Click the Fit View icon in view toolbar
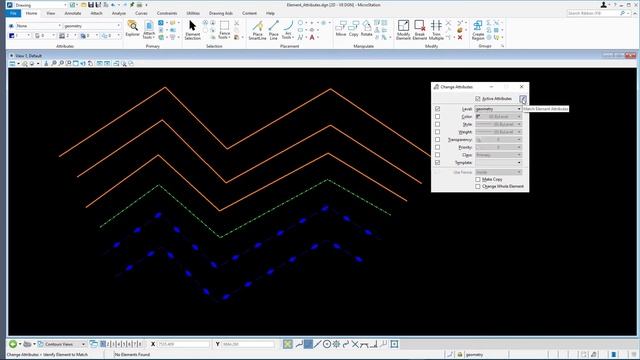 [76, 63]
